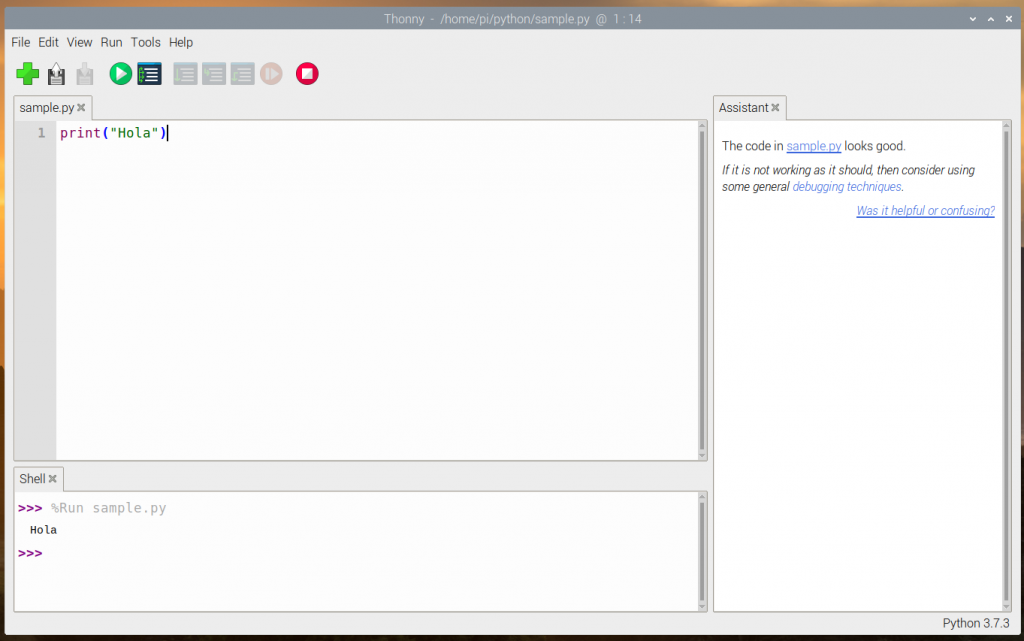Start debugging with the Debug script icon
1024x641 pixels.
(x=149, y=74)
